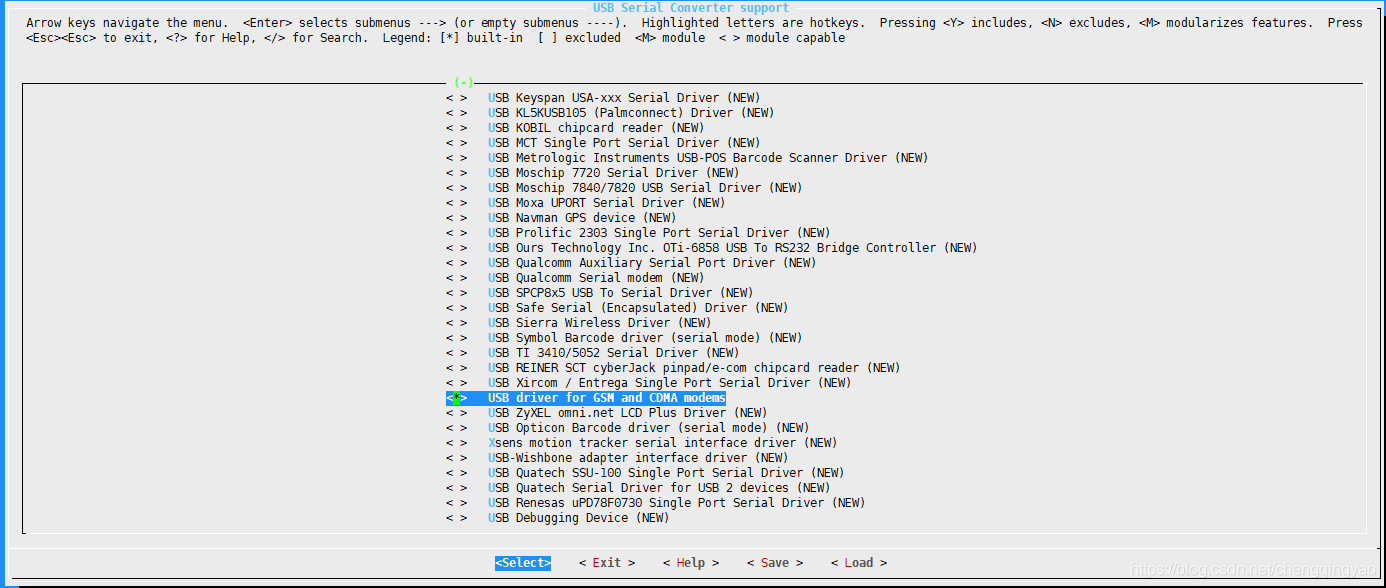Image resolution: width=1386 pixels, height=588 pixels.
Task: Toggle Moschip 7840/7820 USB Serial Driver state
Action: [x=456, y=188]
